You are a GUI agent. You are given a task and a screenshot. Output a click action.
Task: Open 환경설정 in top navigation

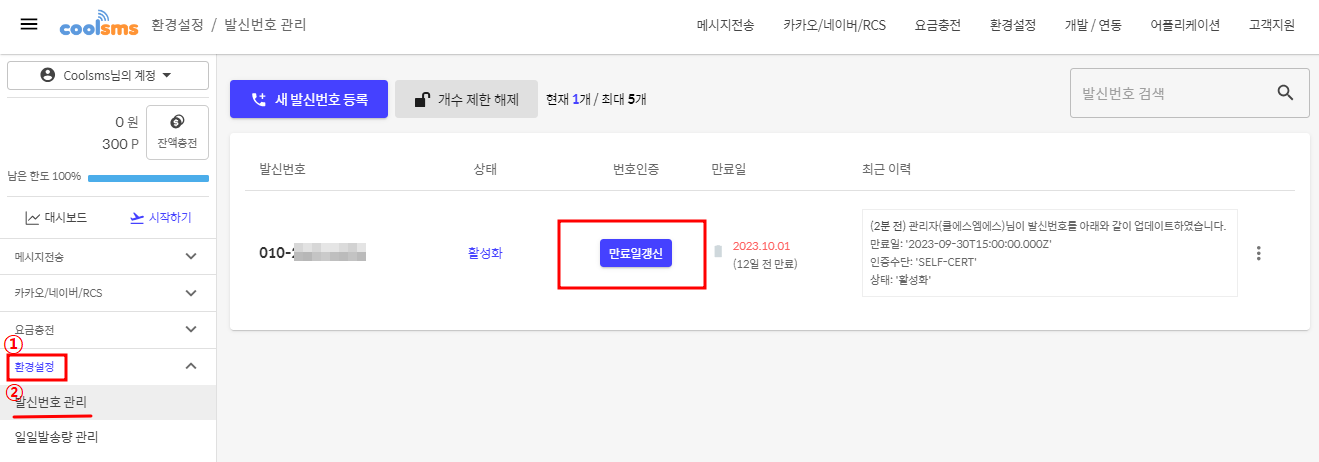click(1012, 26)
